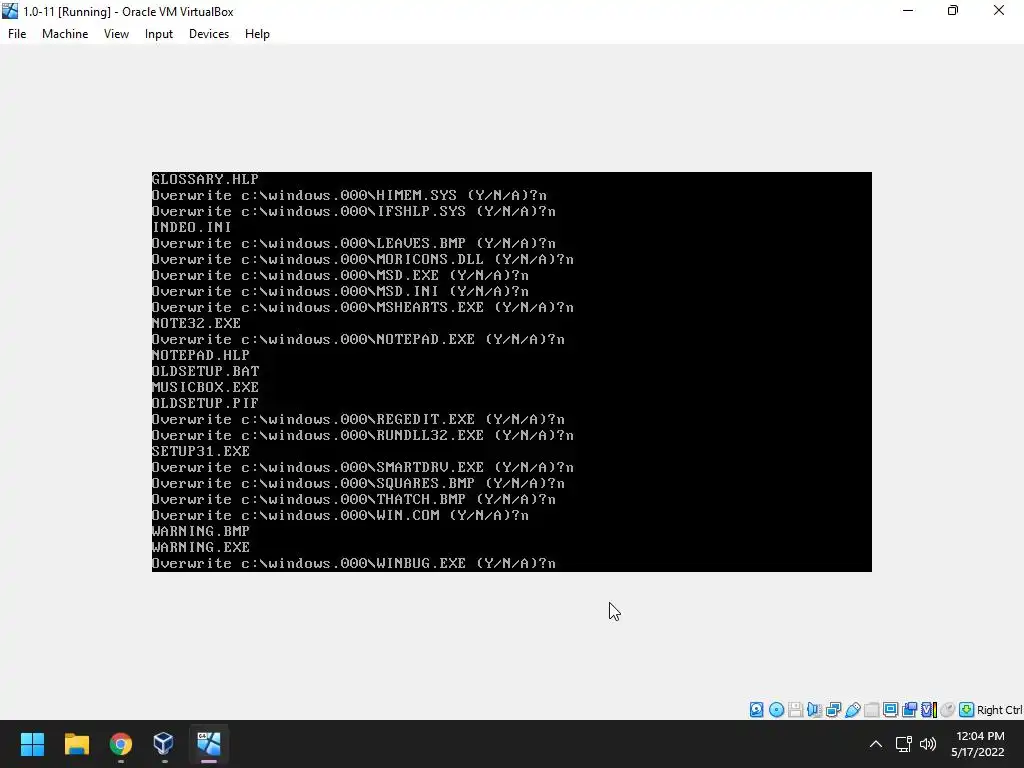Viewport: 1024px width, 768px height.
Task: Click the RUNDLL32.EXE overwrite prompt line
Action: point(362,435)
